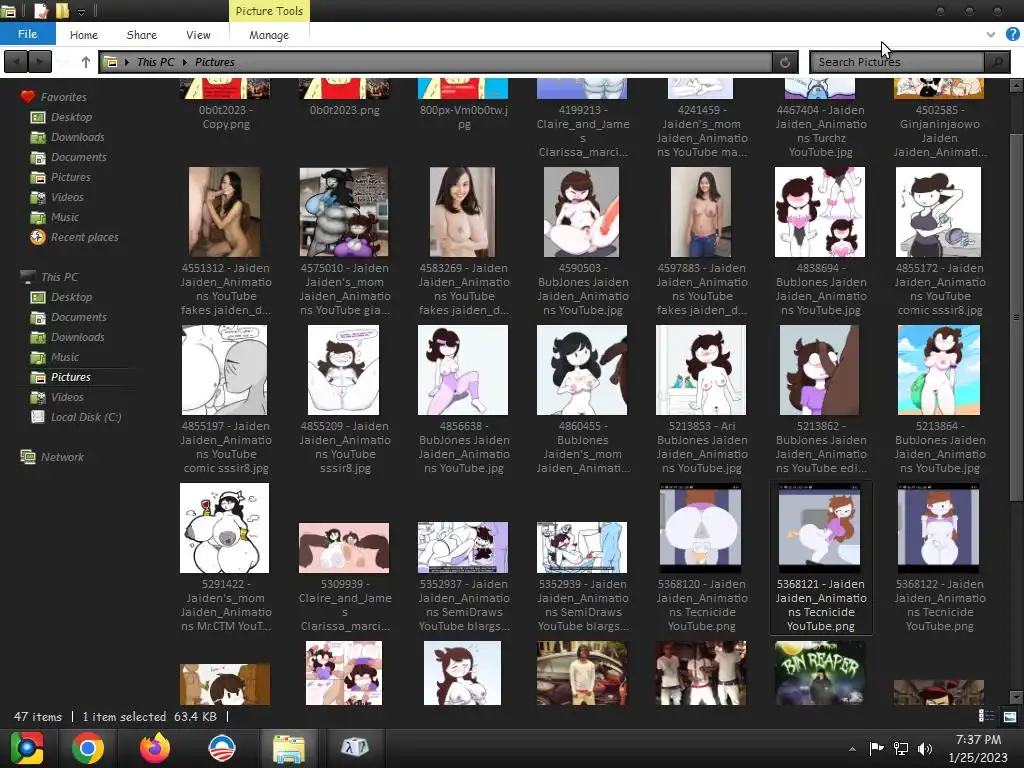This screenshot has height=768, width=1024.
Task: Go up one level with the Up arrow
Action: click(86, 62)
